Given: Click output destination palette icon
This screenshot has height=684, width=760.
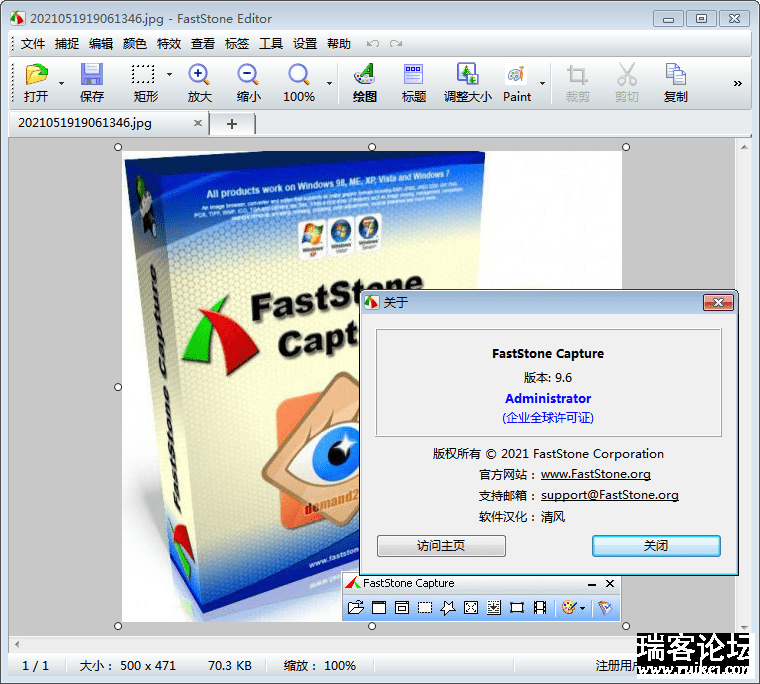Looking at the screenshot, I should tap(569, 607).
